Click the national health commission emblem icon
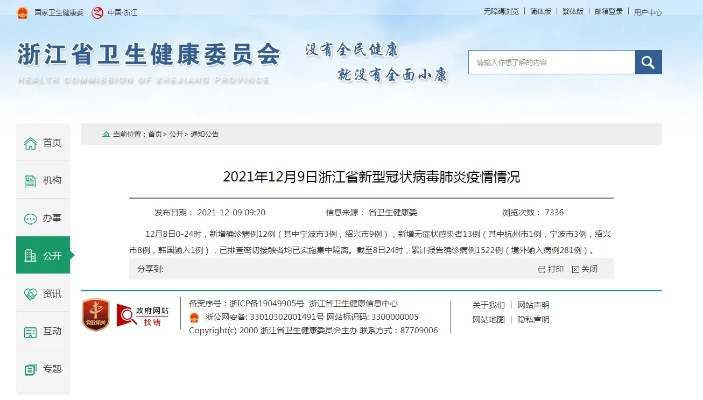This screenshot has width=703, height=400. coord(22,13)
